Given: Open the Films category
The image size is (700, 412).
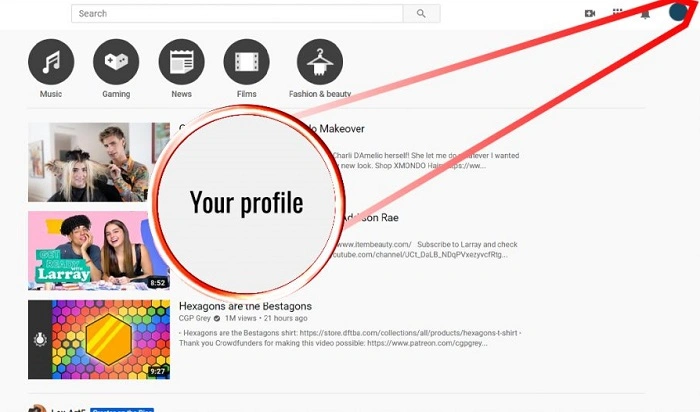Looking at the screenshot, I should click(246, 62).
